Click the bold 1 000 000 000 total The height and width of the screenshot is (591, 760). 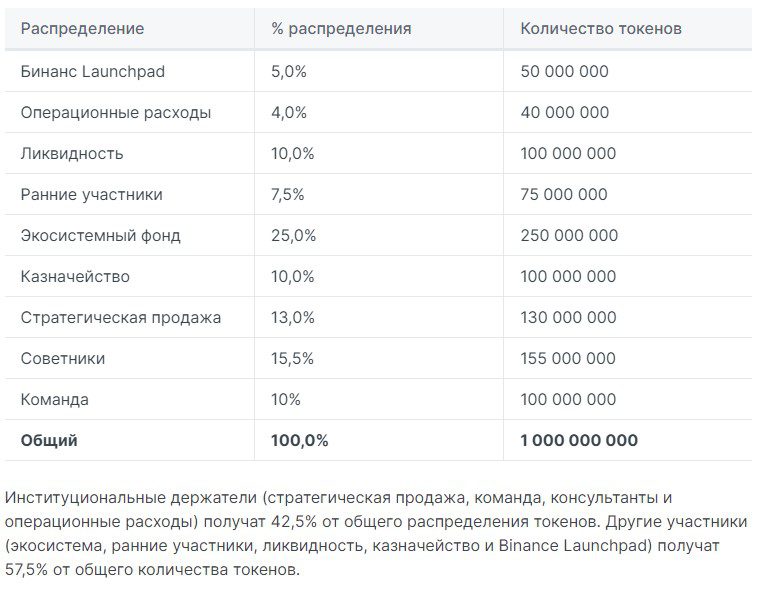[x=579, y=441]
